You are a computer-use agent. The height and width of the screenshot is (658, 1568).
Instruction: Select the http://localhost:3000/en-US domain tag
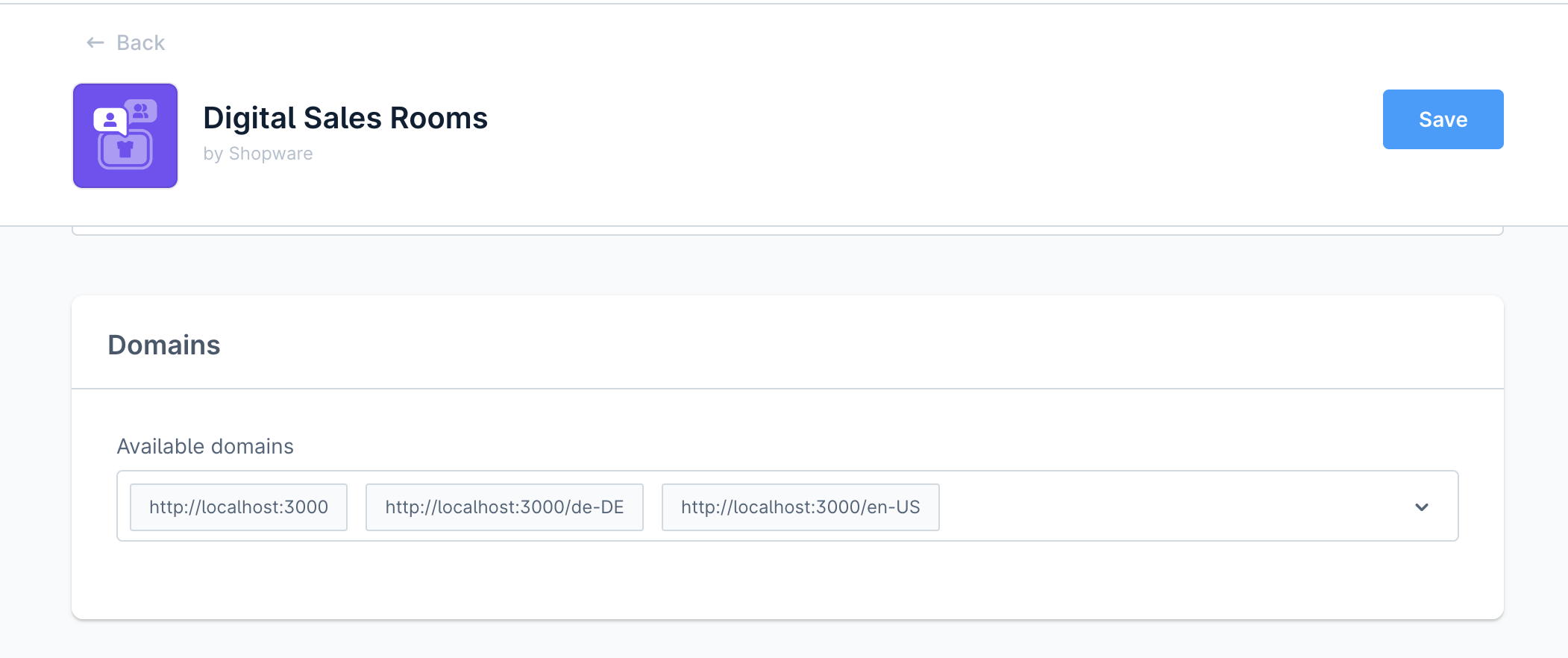tap(800, 507)
